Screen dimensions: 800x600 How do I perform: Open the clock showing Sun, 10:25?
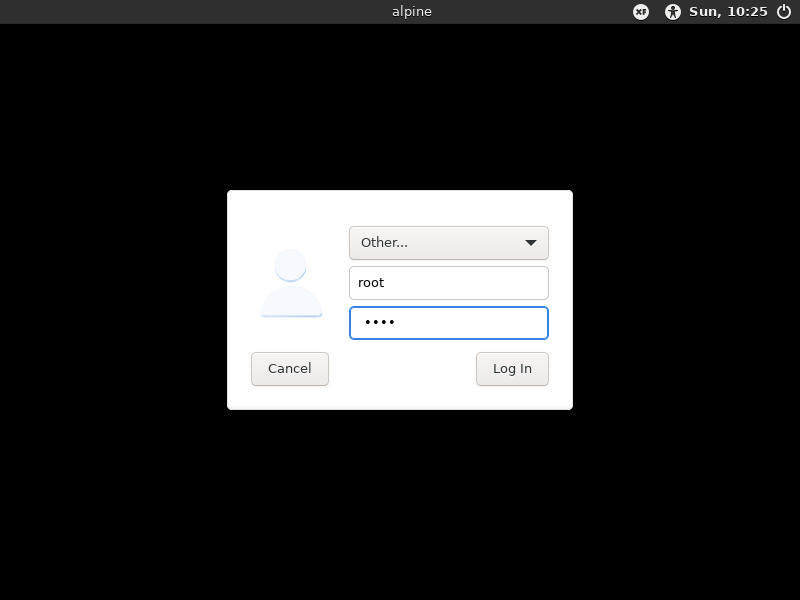[727, 12]
